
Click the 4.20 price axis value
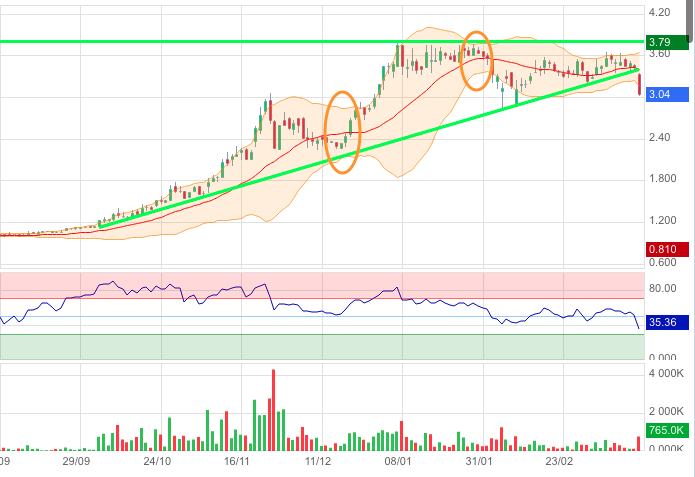click(x=660, y=12)
